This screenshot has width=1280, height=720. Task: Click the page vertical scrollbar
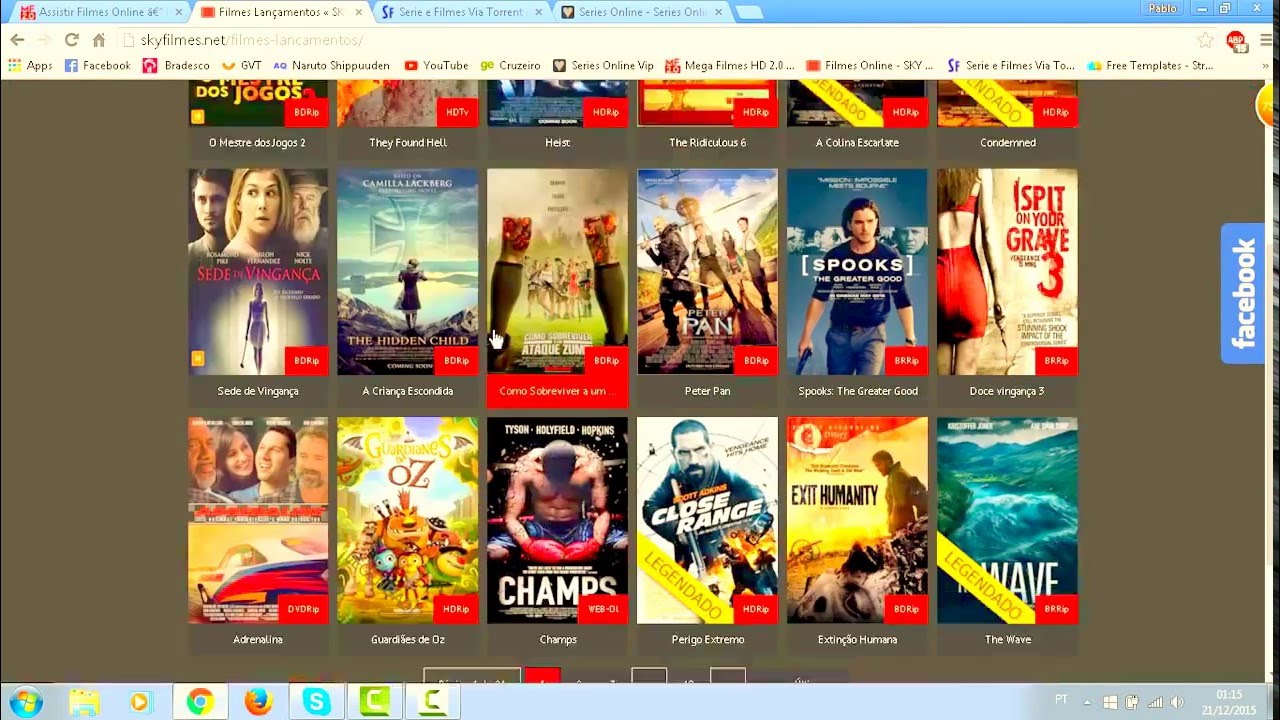point(1271,380)
